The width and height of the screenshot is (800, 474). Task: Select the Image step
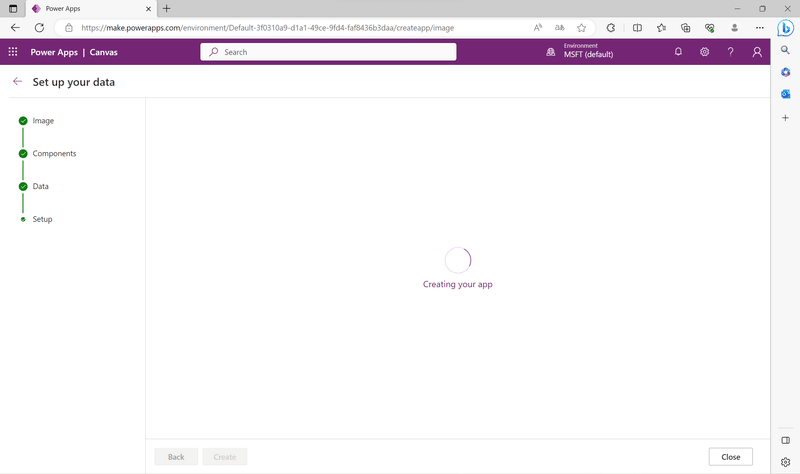point(36,121)
